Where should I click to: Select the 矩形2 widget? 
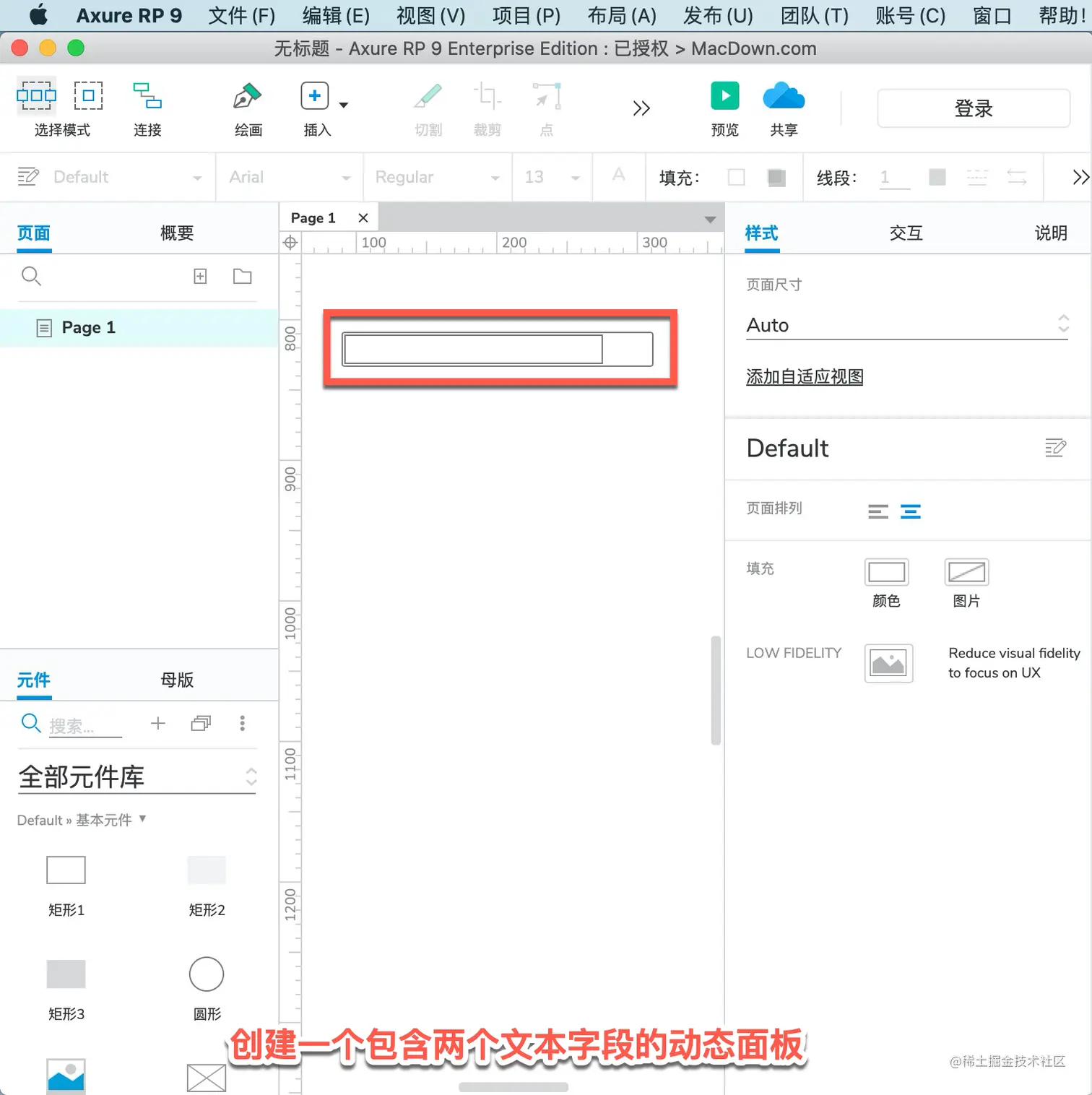point(207,870)
